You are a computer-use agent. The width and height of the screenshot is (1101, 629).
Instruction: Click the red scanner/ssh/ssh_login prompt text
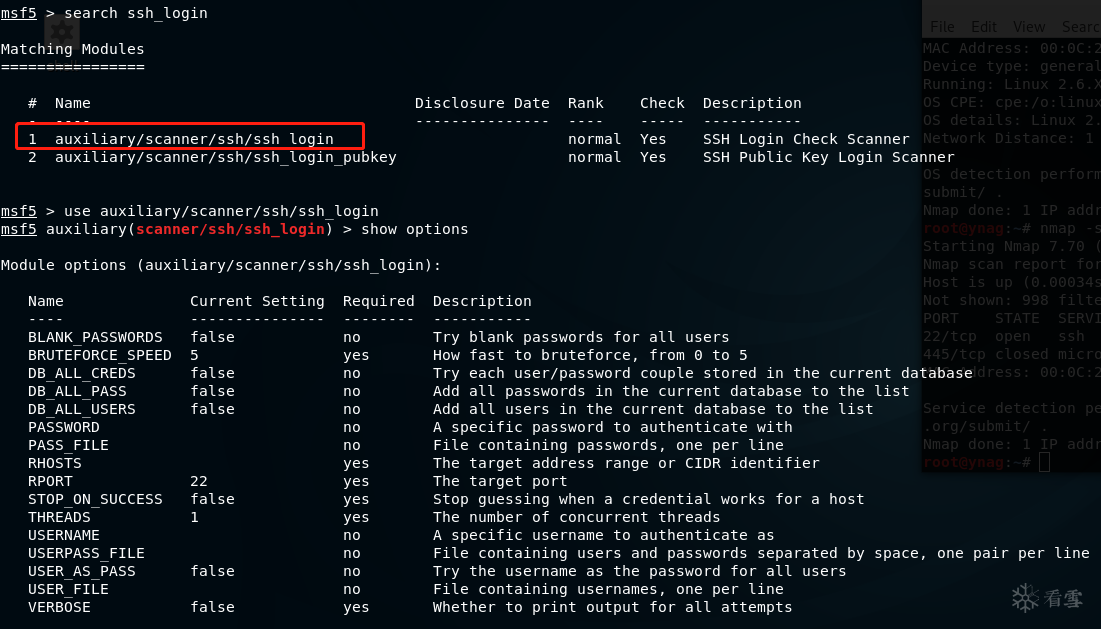click(230, 230)
